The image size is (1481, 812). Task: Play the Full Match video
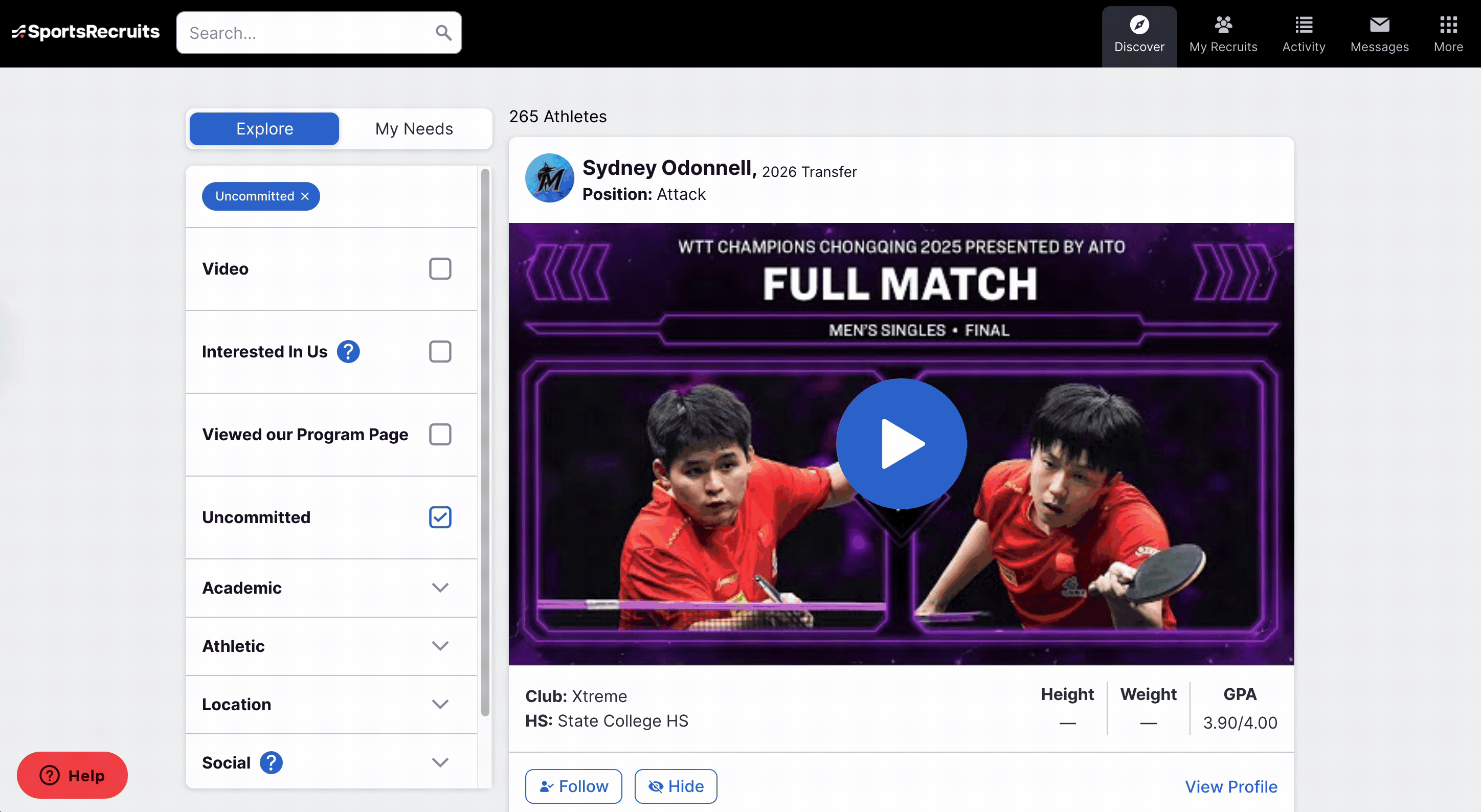point(901,444)
